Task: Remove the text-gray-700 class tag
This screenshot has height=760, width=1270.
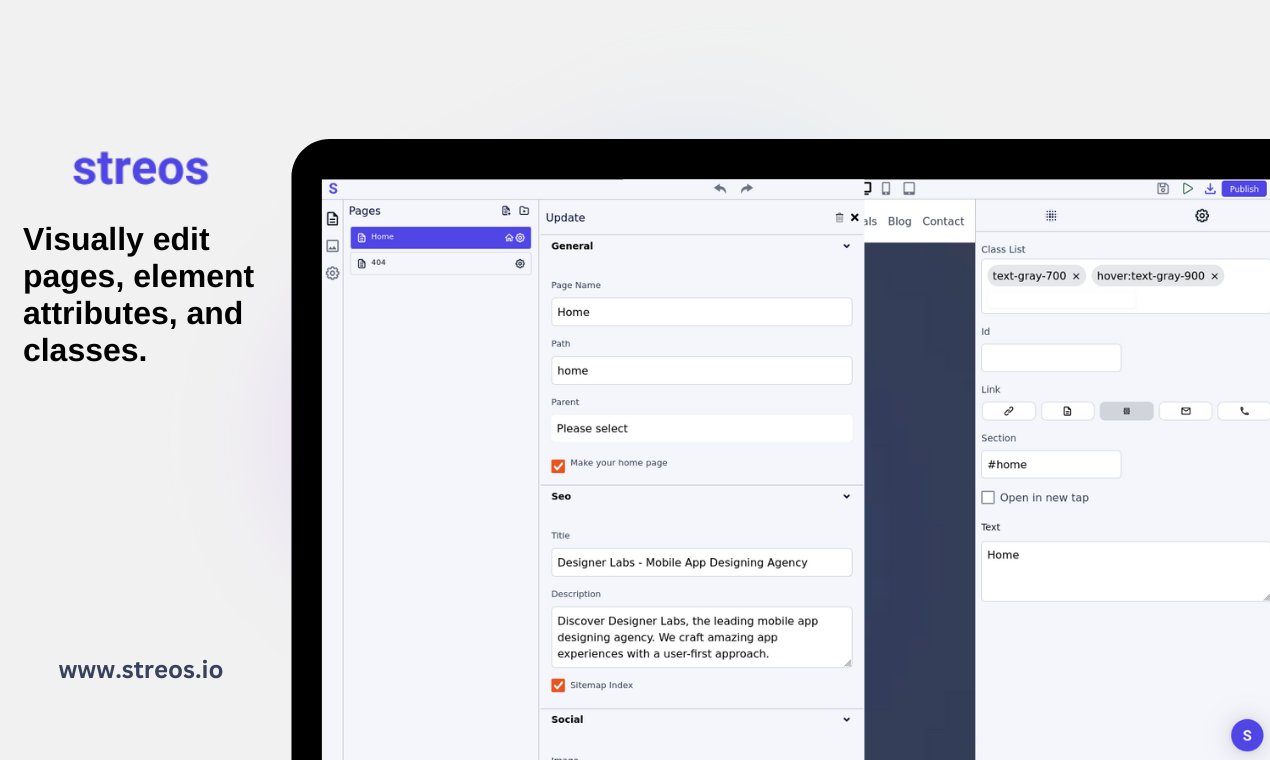Action: click(1076, 276)
